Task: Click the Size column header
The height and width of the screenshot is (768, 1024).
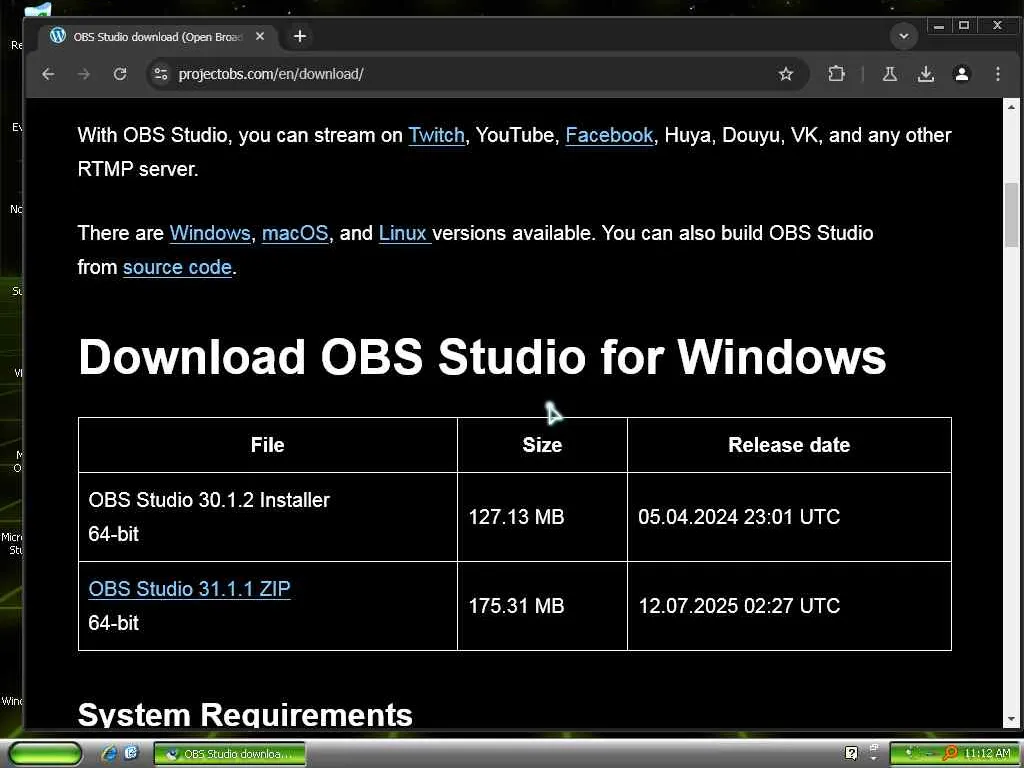Action: pos(542,445)
